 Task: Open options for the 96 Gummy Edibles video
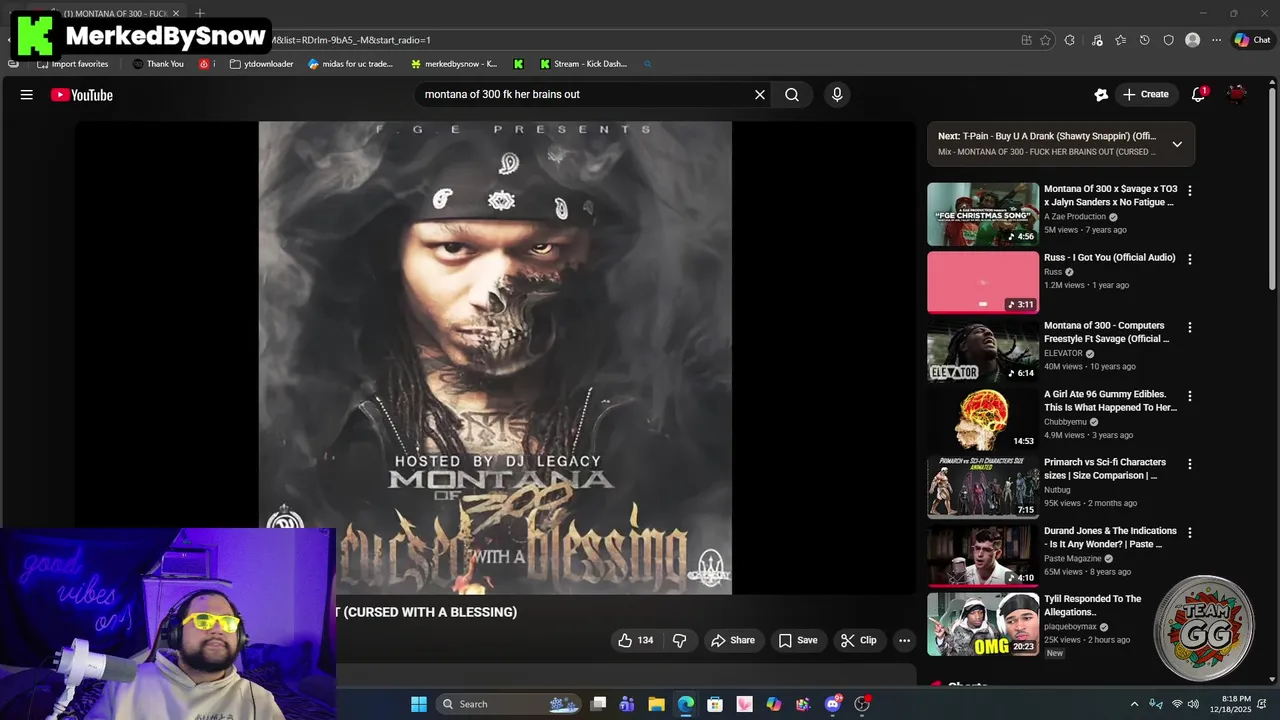coord(1190,396)
